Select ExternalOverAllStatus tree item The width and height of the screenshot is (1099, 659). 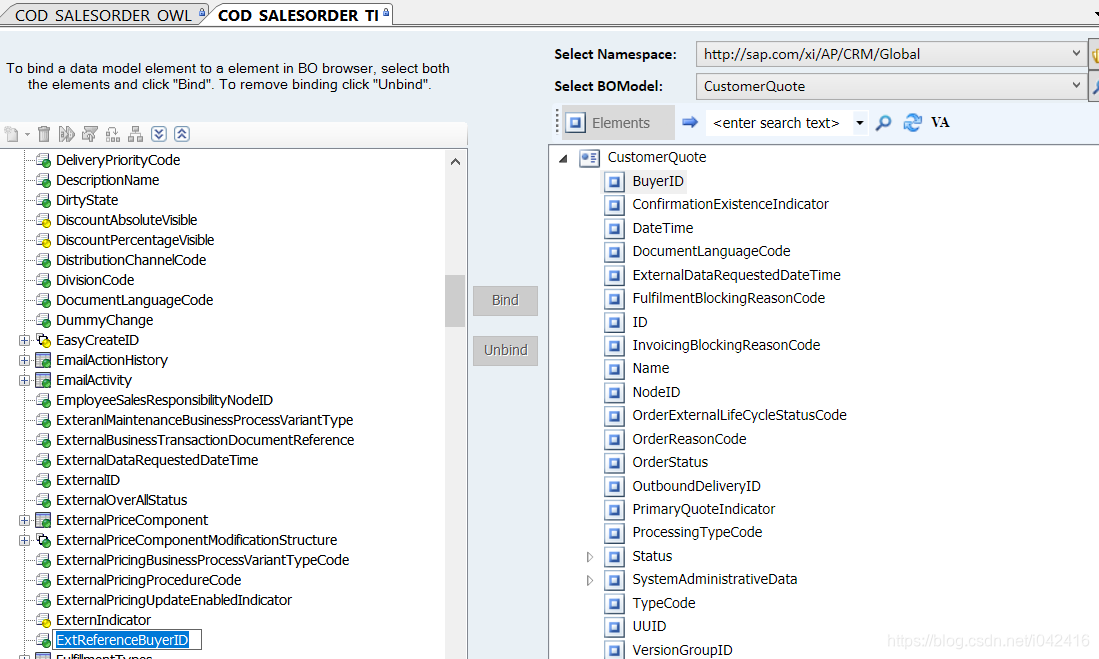pos(121,501)
